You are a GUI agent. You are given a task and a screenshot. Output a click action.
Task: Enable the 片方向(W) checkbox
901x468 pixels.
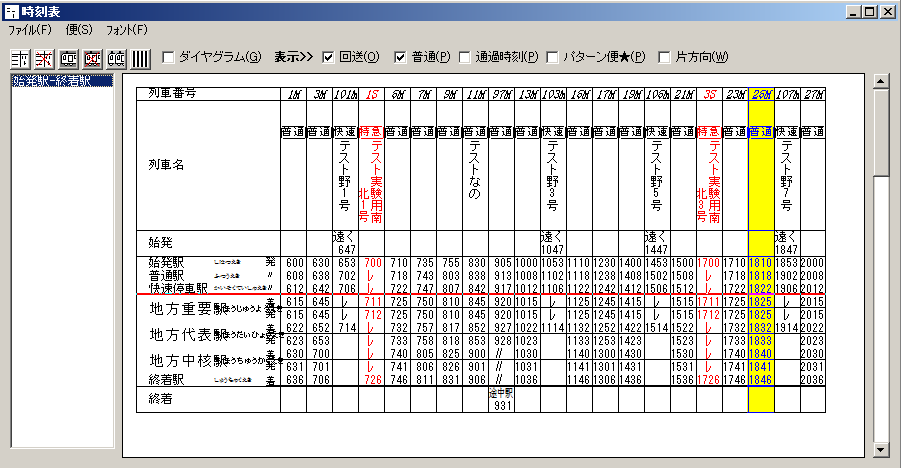[665, 56]
